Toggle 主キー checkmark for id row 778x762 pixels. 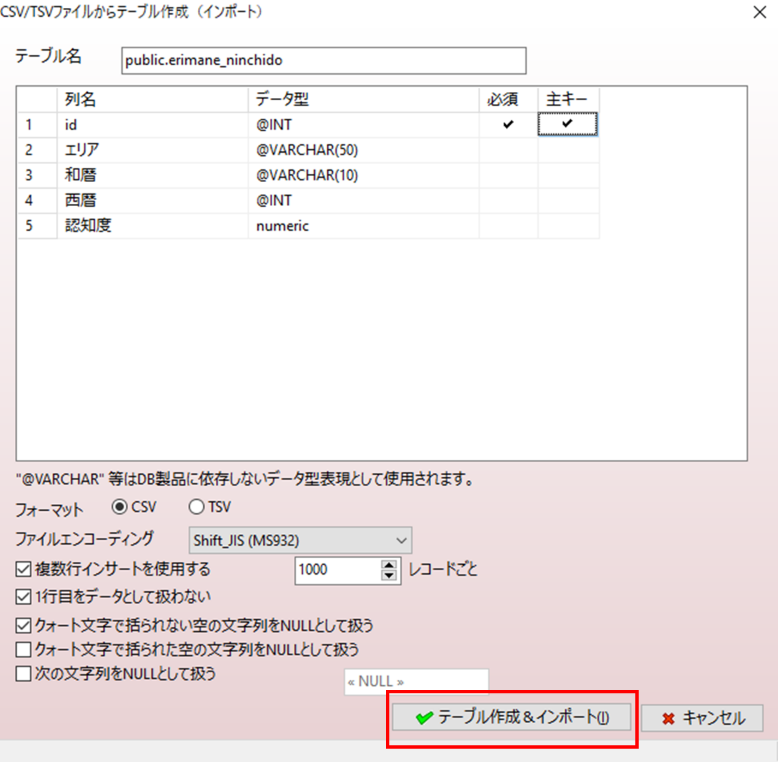point(568,124)
